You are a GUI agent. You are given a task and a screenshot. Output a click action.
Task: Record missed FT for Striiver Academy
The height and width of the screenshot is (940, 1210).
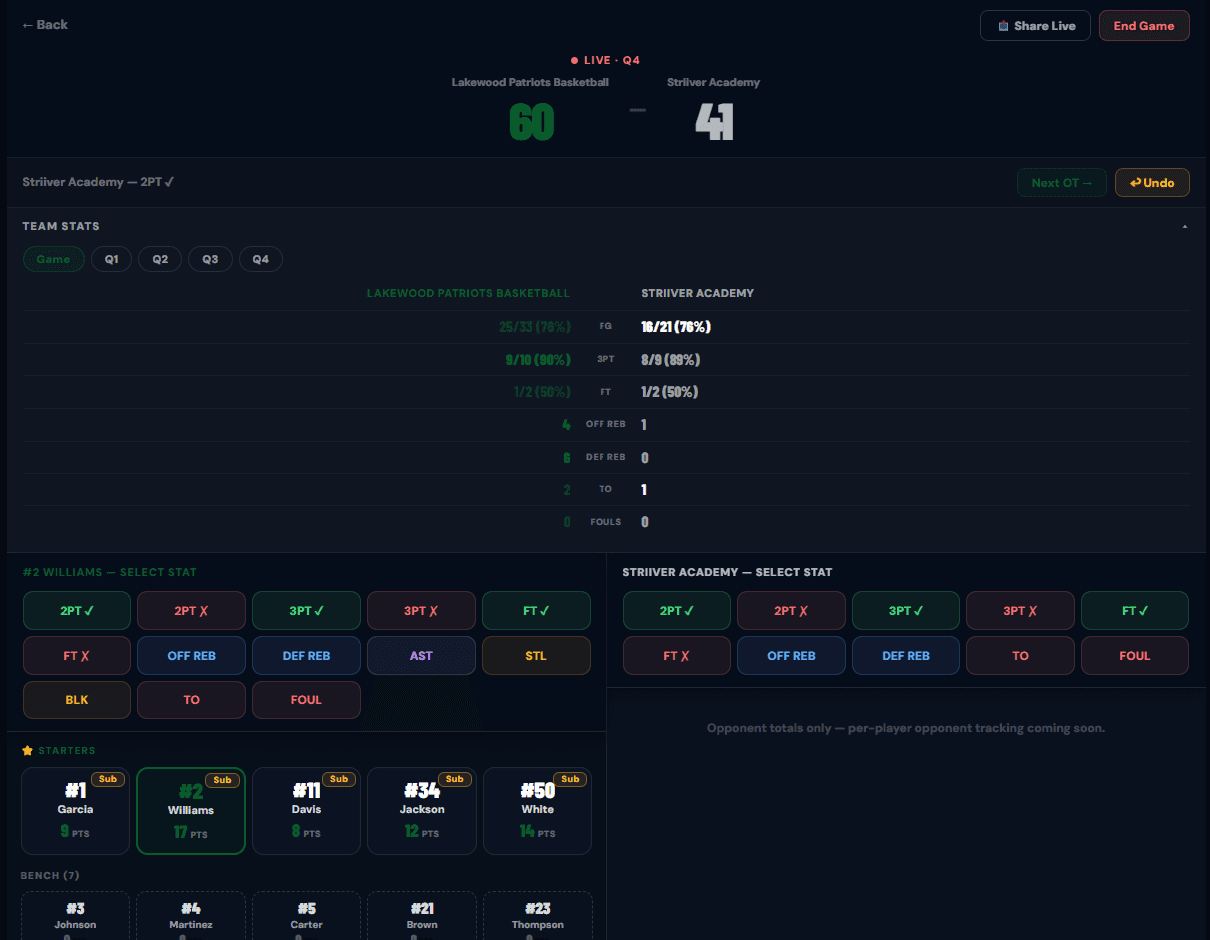click(x=677, y=656)
